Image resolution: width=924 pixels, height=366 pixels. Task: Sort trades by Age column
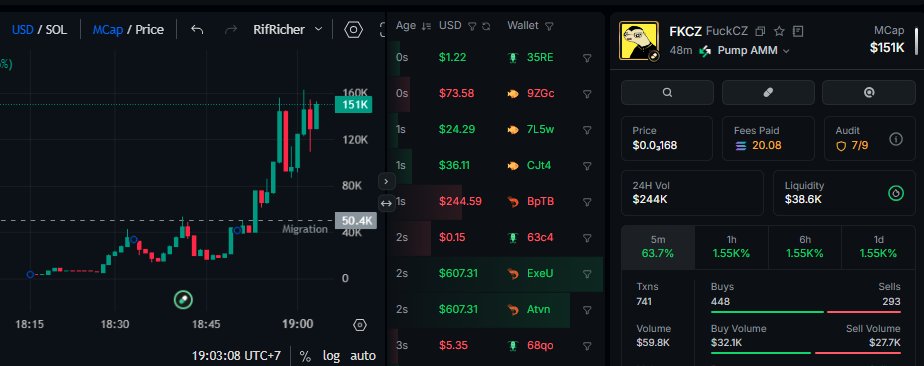pyautogui.click(x=427, y=26)
